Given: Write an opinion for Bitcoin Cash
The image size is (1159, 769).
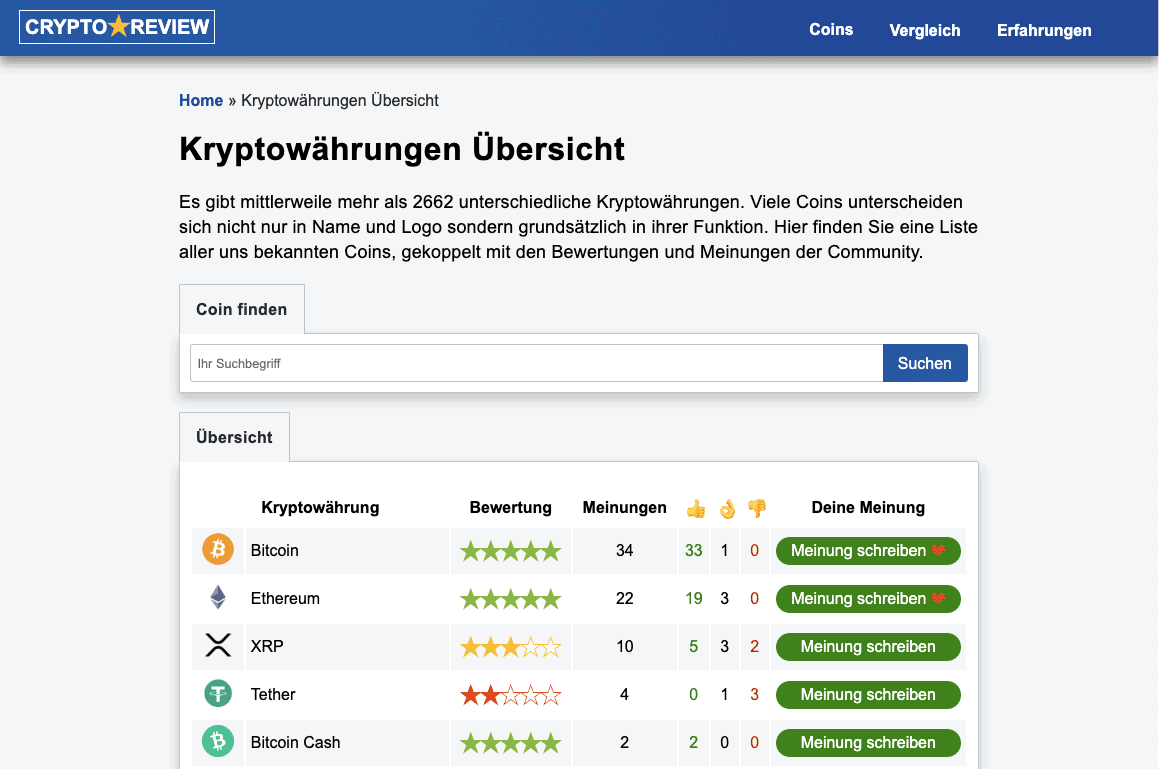Looking at the screenshot, I should click(868, 743).
